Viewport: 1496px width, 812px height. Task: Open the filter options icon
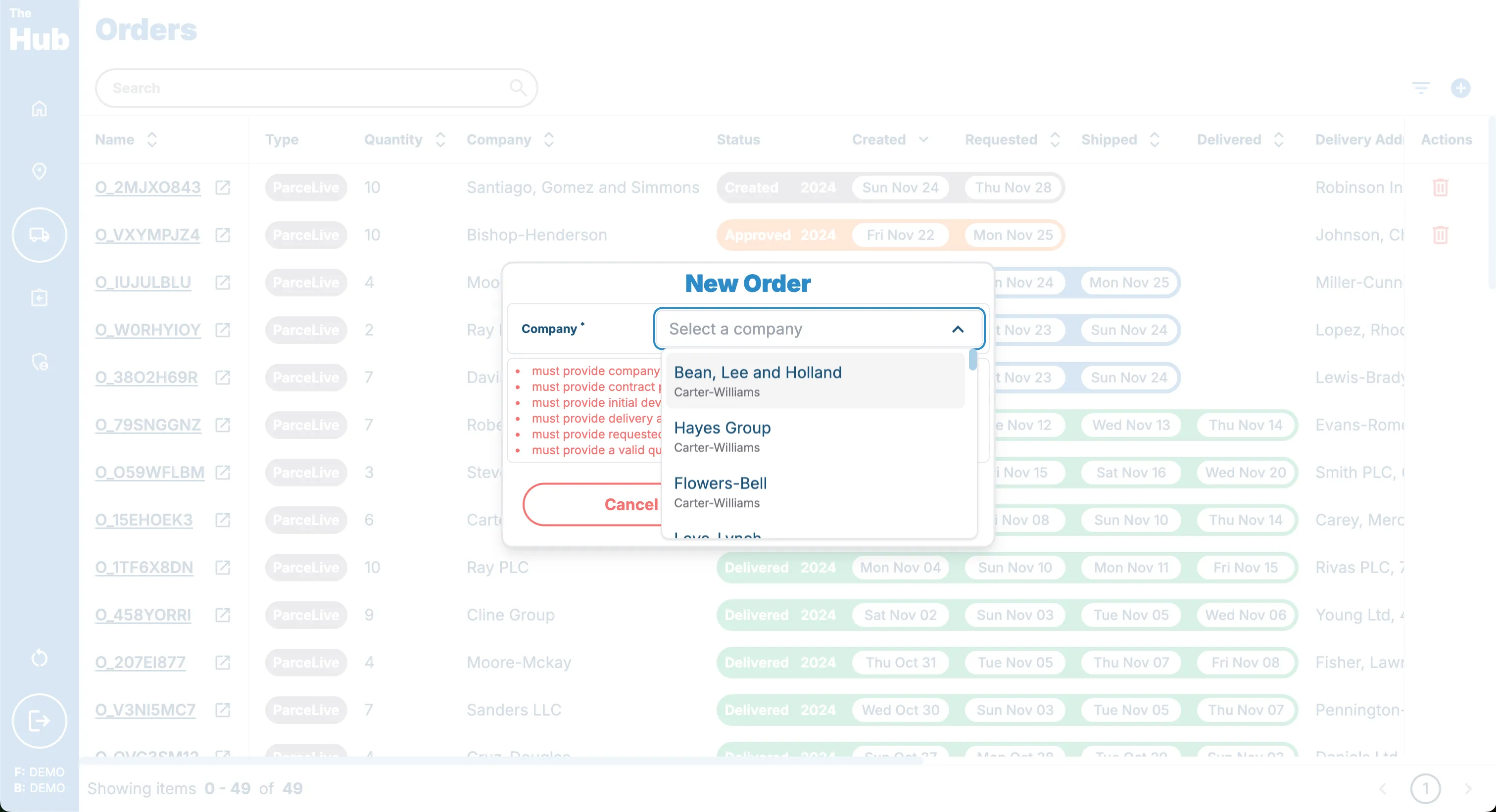click(1421, 88)
